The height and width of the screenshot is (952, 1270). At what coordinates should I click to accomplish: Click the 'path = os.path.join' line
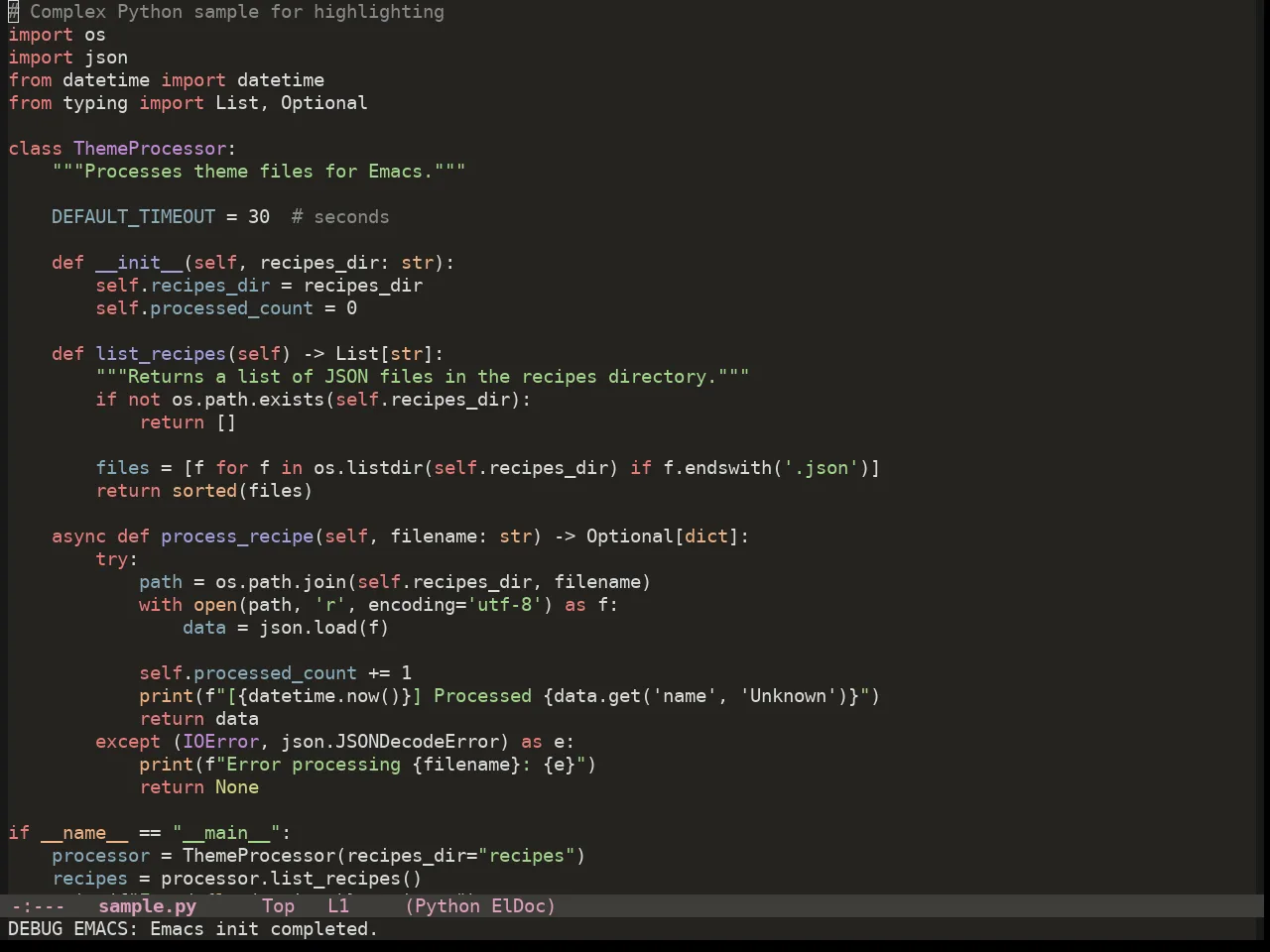point(395,582)
